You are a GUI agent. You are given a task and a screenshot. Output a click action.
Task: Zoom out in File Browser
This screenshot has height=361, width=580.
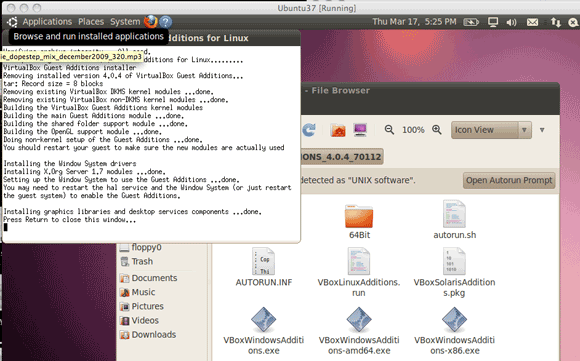click(x=389, y=130)
